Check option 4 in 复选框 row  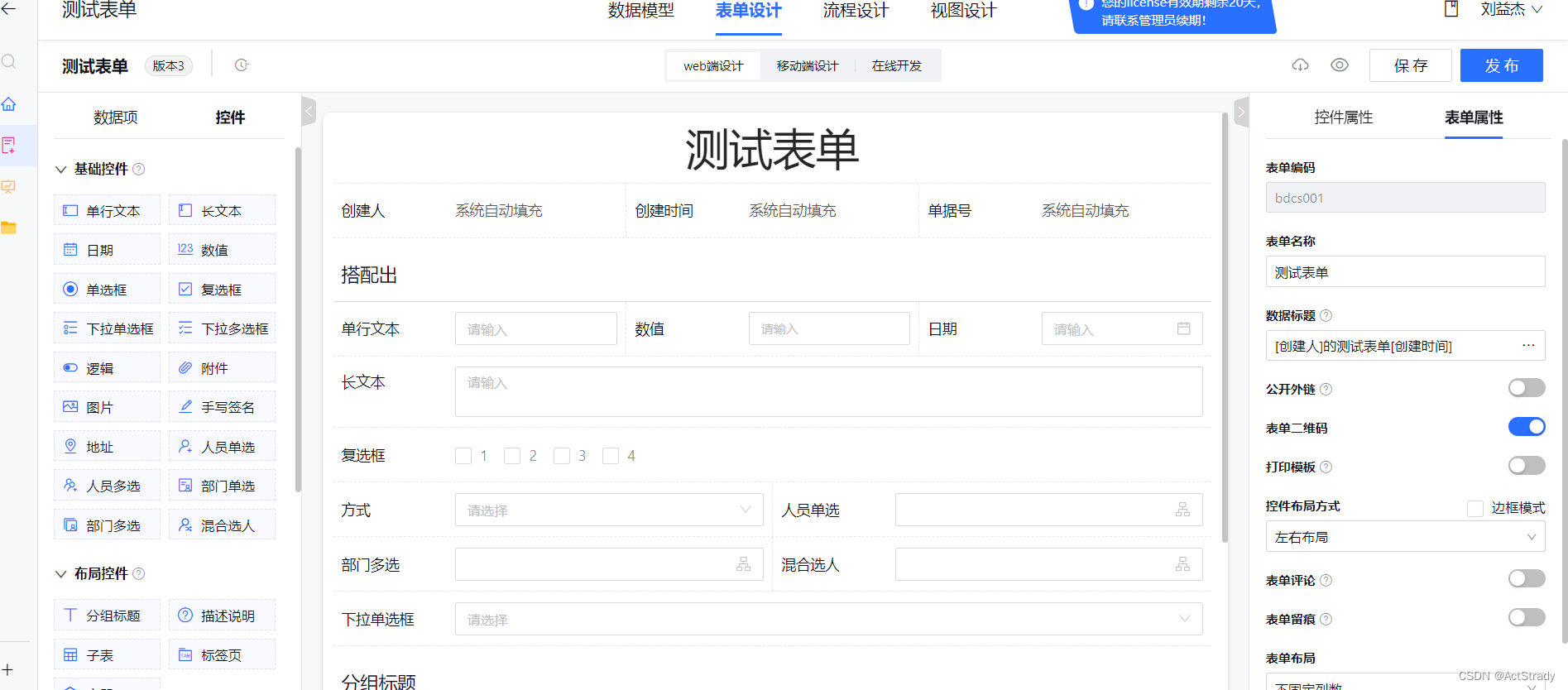[x=611, y=456]
